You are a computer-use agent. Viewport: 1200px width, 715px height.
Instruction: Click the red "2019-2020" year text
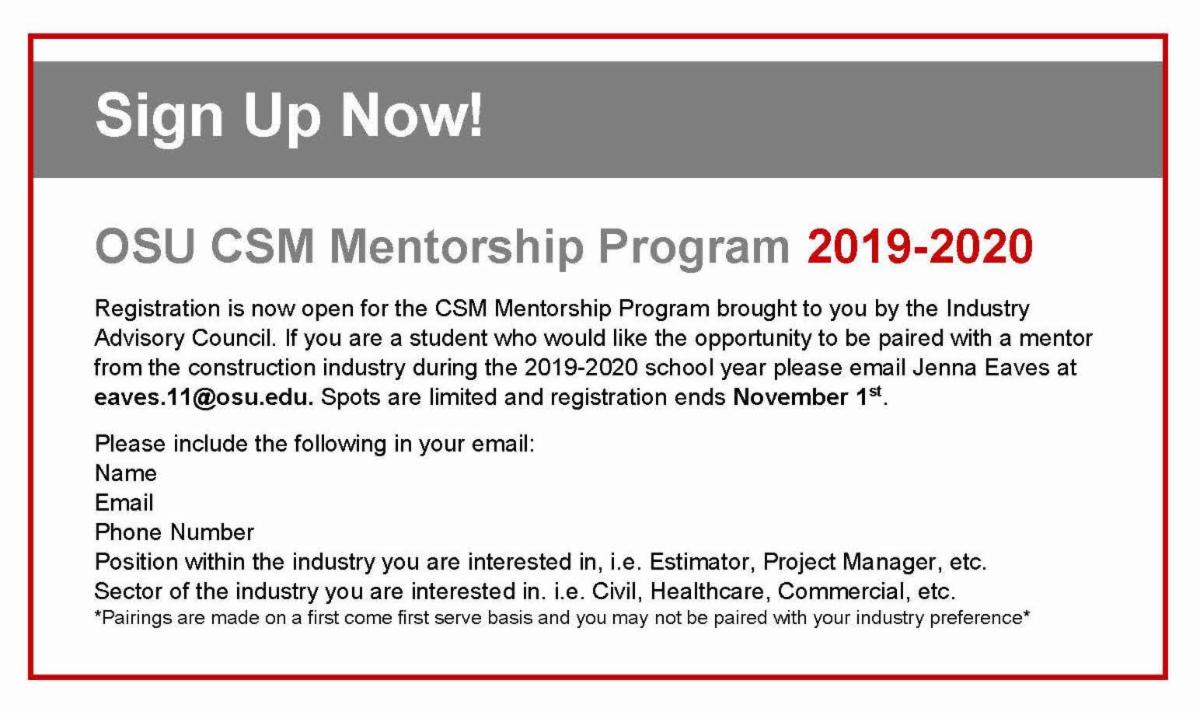[x=920, y=247]
